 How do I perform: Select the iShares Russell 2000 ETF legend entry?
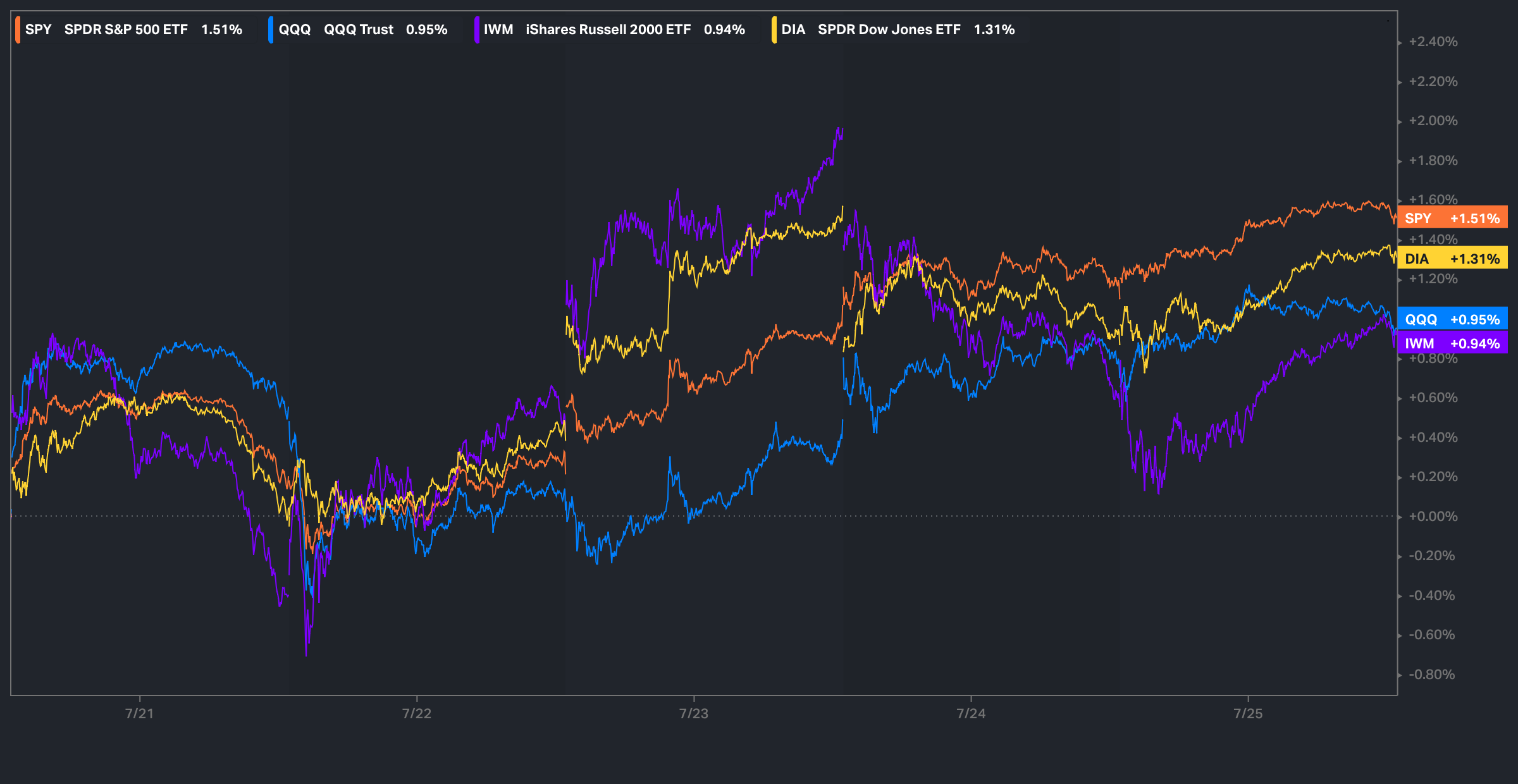pyautogui.click(x=608, y=30)
